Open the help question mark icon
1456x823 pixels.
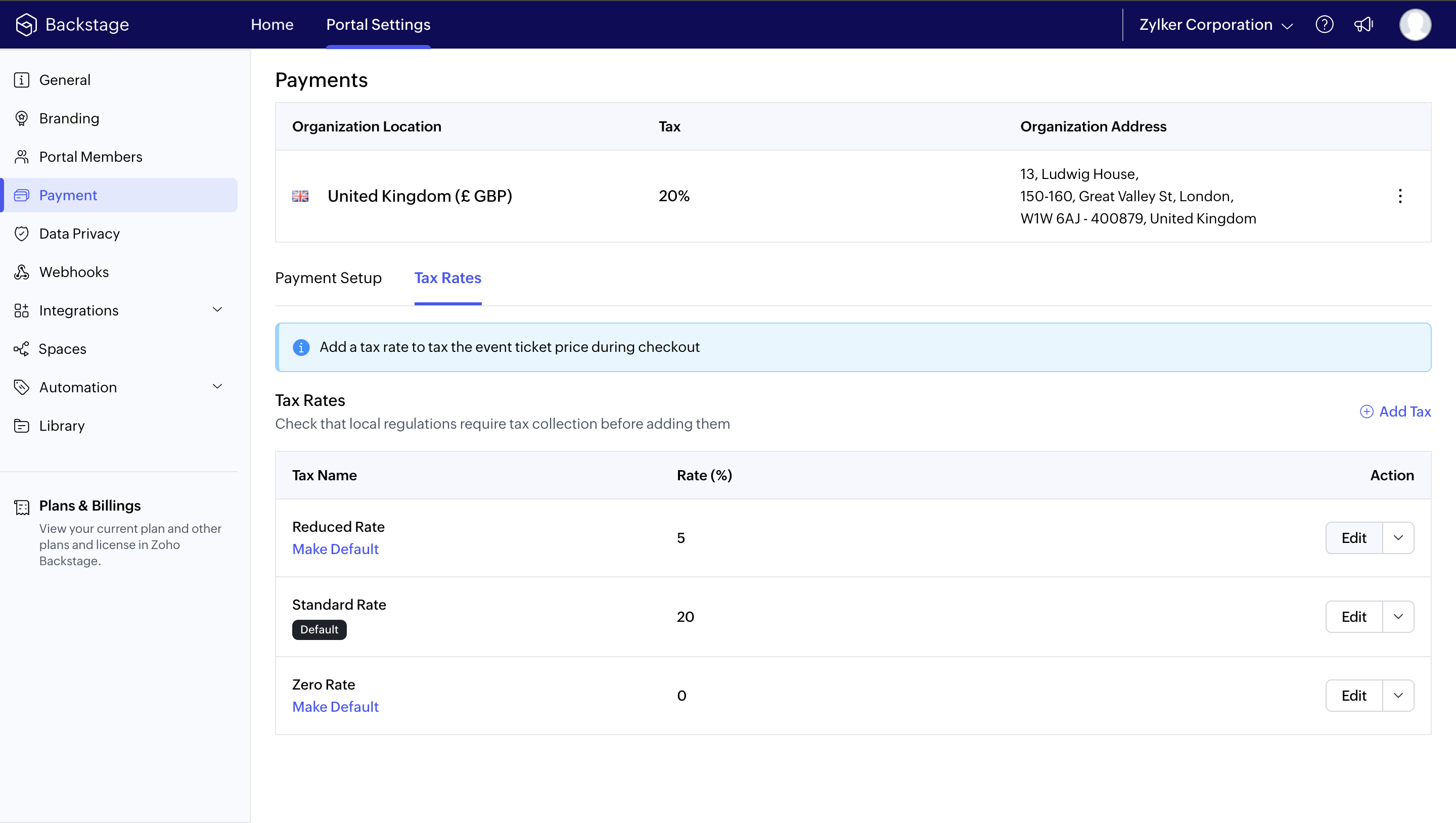(1325, 24)
